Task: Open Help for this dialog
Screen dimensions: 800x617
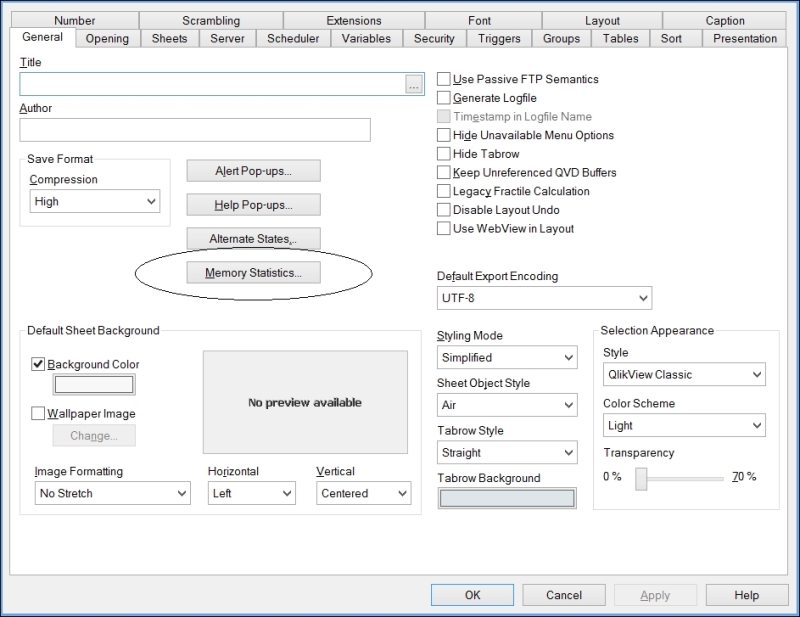Action: [746, 595]
